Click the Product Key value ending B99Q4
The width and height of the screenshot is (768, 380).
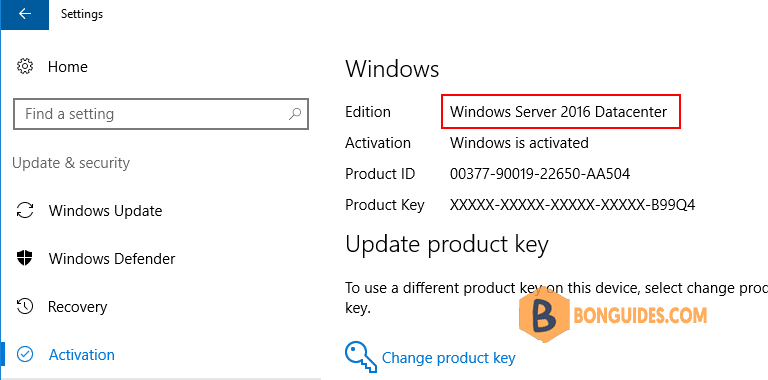pyautogui.click(x=573, y=205)
